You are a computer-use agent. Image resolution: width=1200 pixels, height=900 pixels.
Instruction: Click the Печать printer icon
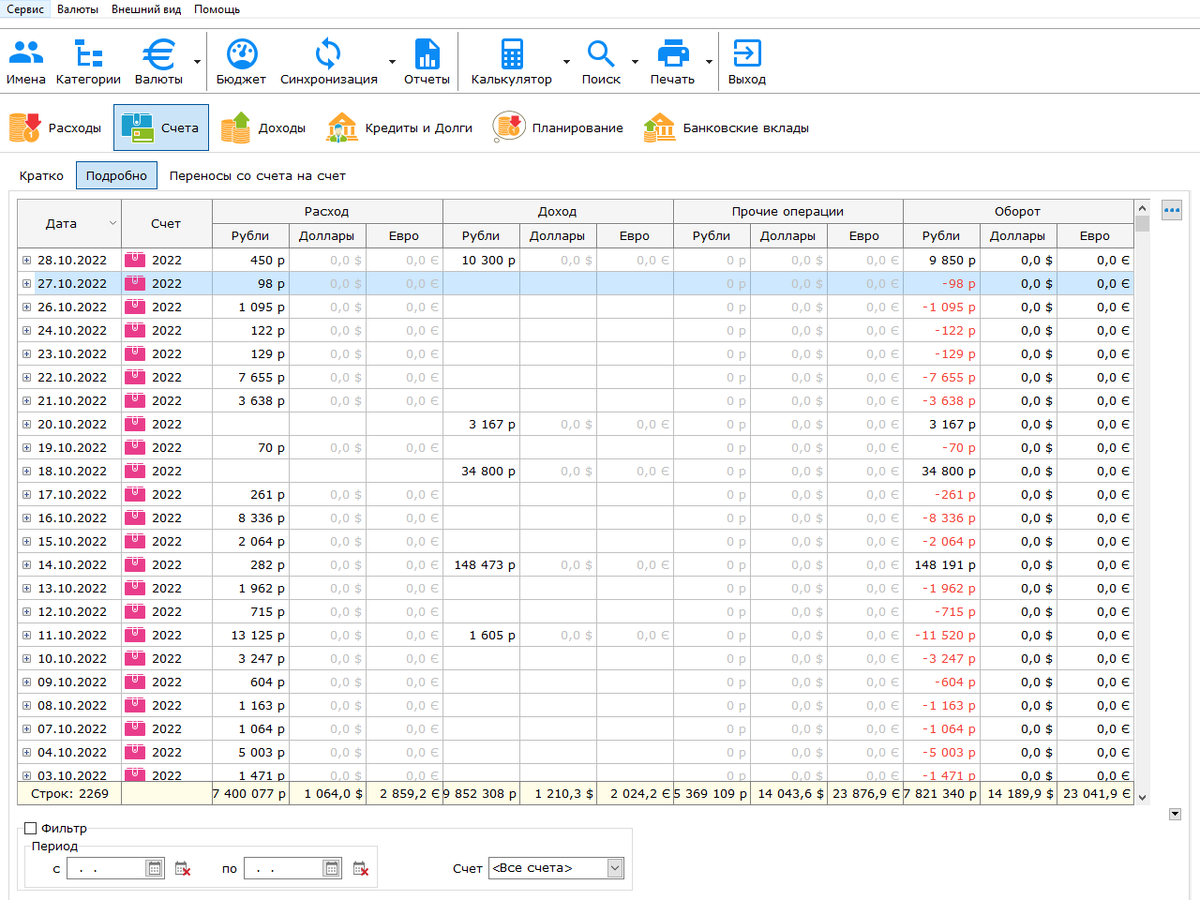point(672,62)
